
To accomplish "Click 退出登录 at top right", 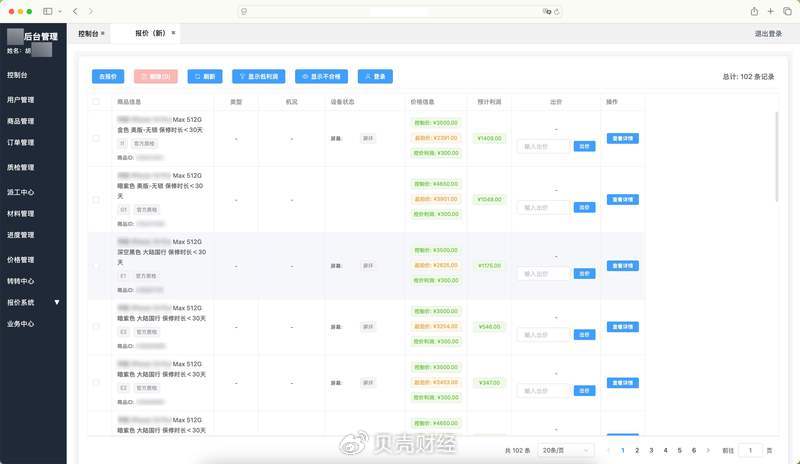I will coord(768,33).
